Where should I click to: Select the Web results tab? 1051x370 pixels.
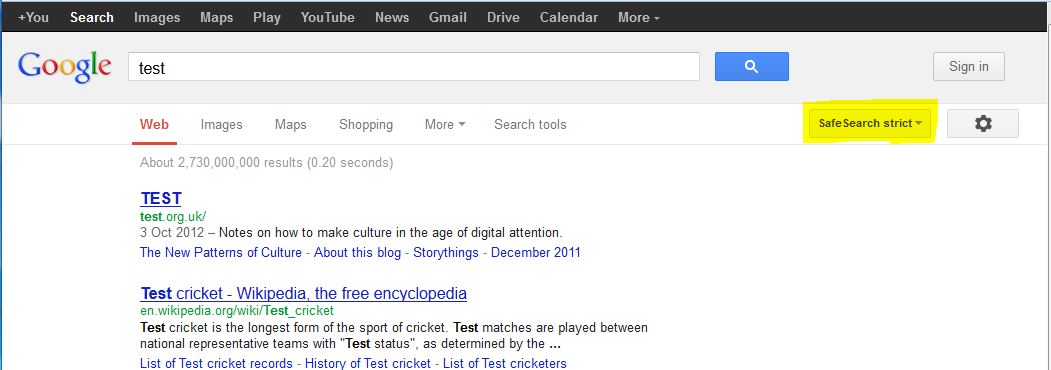[x=154, y=125]
